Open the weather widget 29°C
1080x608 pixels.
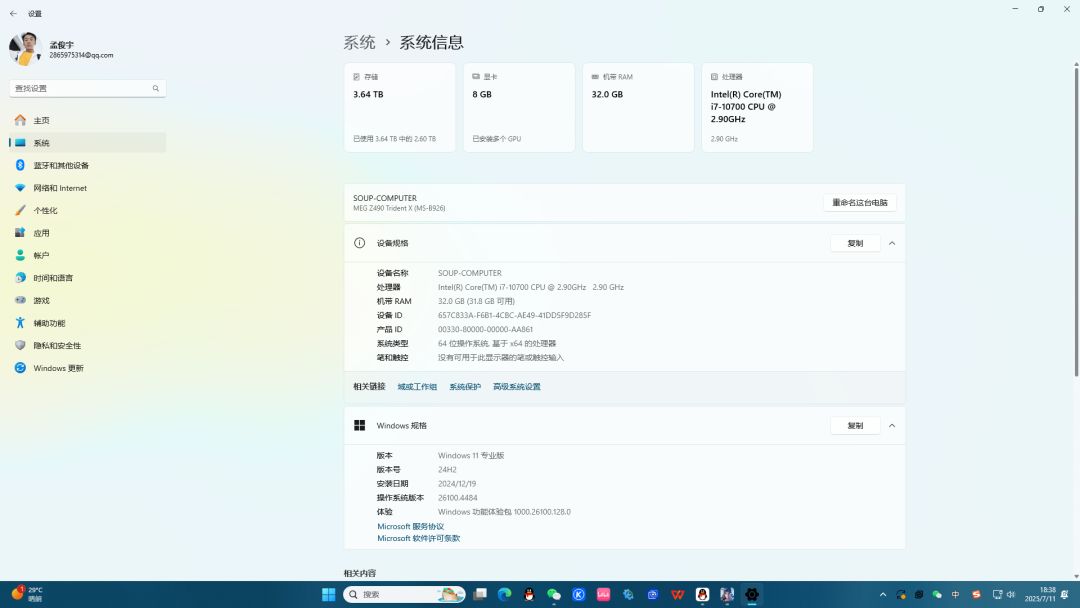tap(27, 594)
